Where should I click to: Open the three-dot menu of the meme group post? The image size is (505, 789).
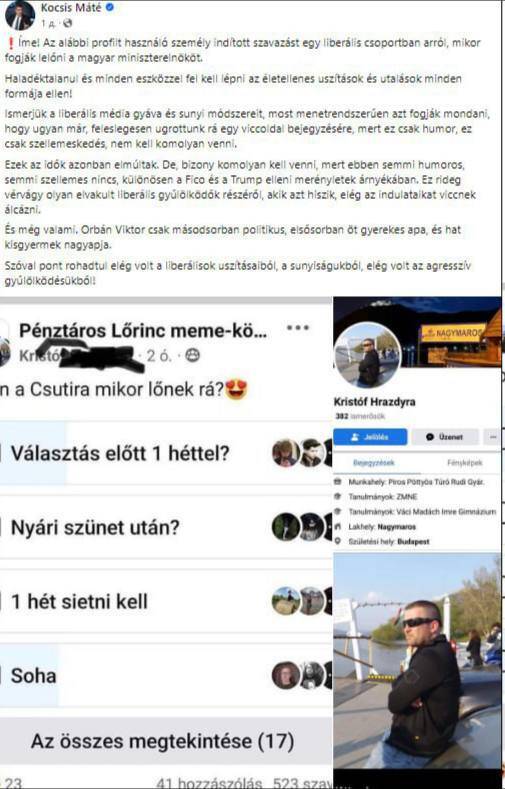298,328
